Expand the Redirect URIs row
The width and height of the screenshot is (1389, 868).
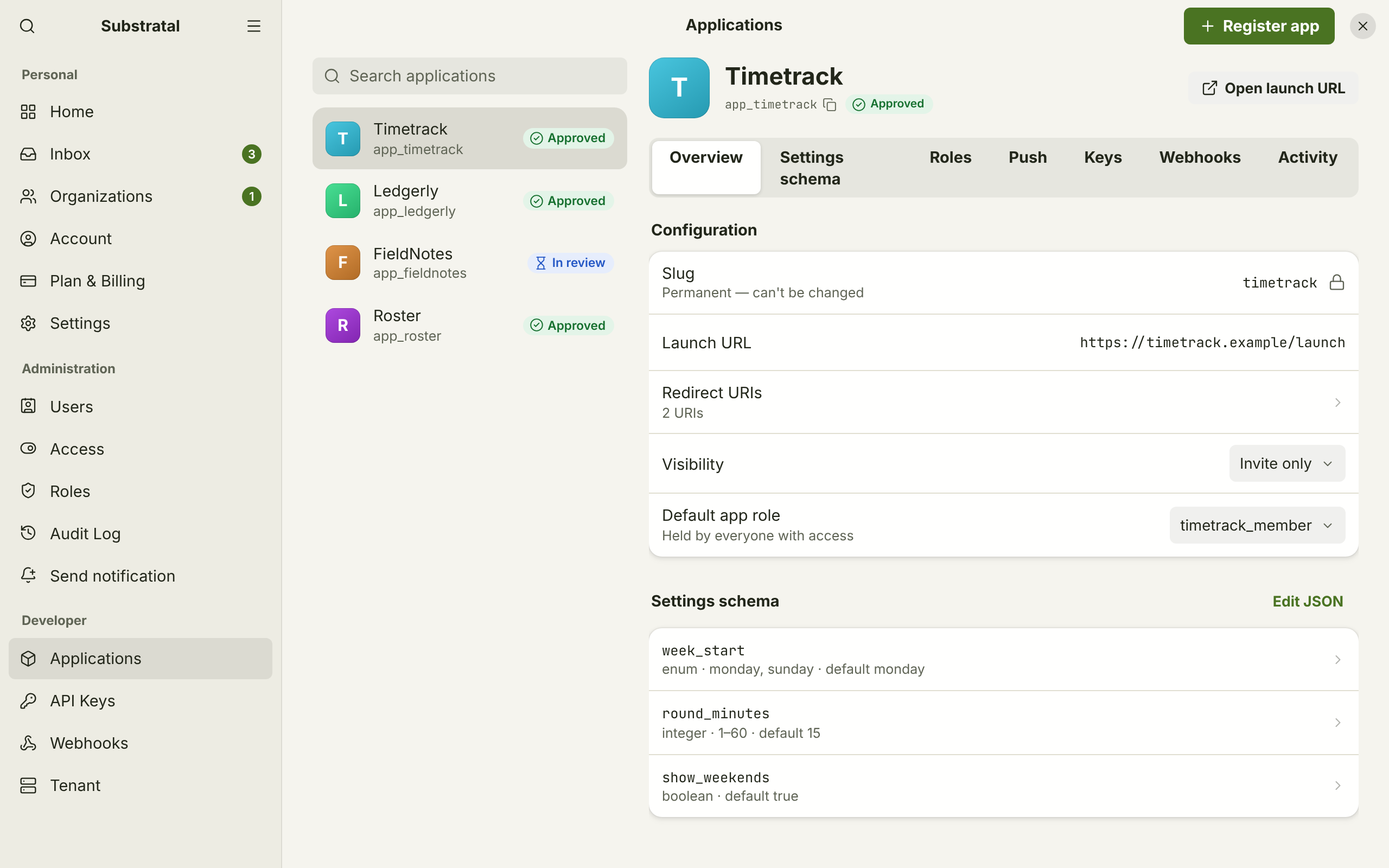(1003, 403)
